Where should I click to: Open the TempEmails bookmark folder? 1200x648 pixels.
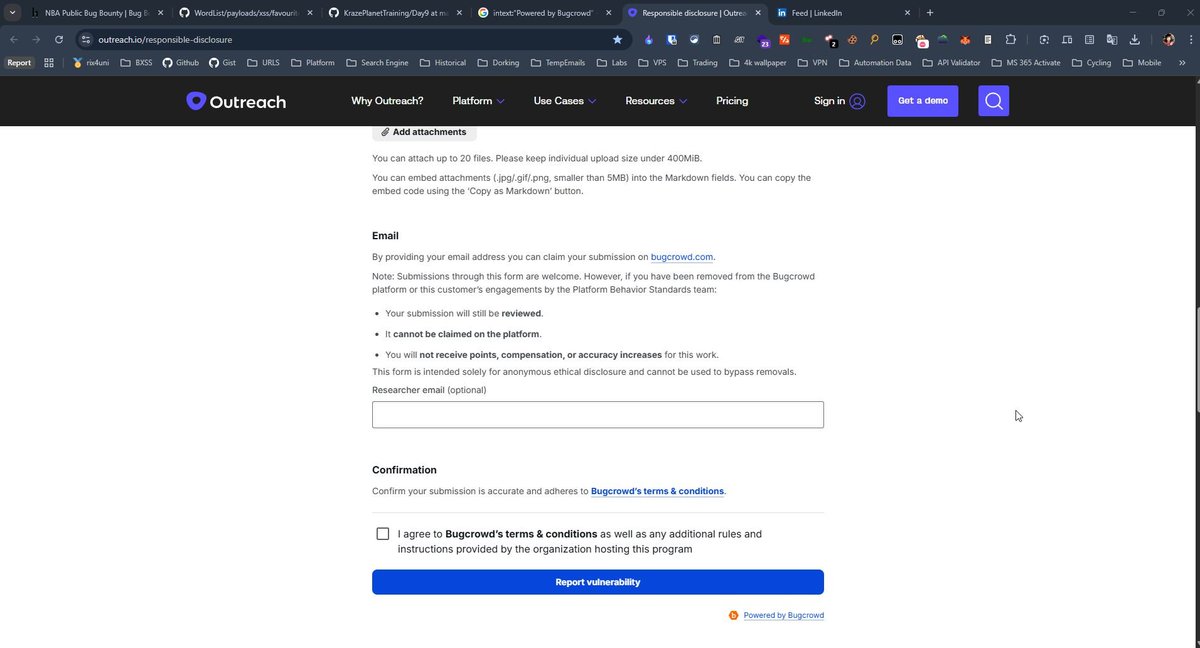pyautogui.click(x=559, y=62)
